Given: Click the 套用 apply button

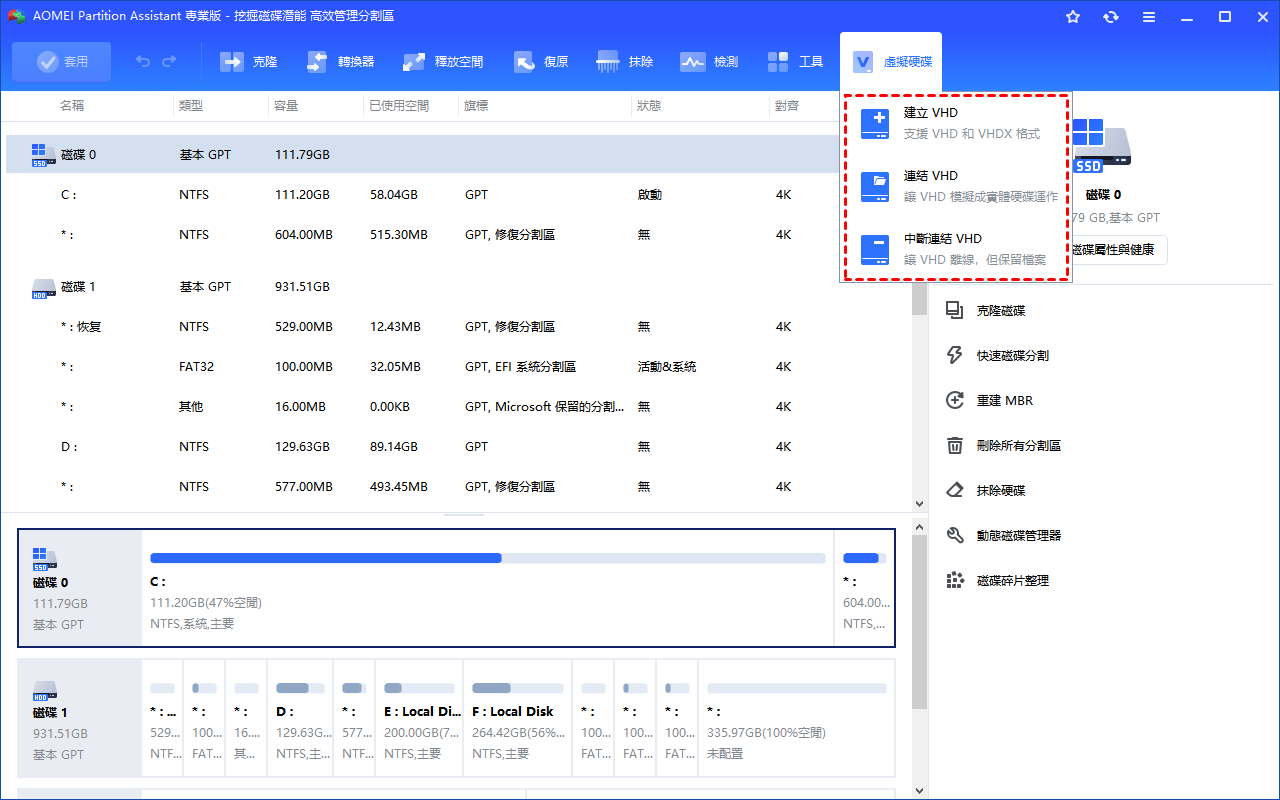Looking at the screenshot, I should coord(62,62).
